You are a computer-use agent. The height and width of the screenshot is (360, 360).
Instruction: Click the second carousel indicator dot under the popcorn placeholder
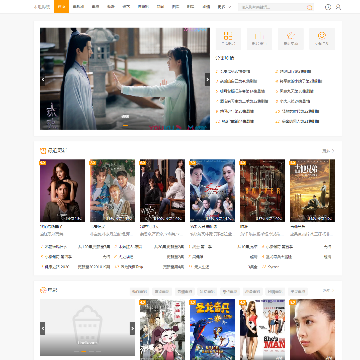coord(84,351)
